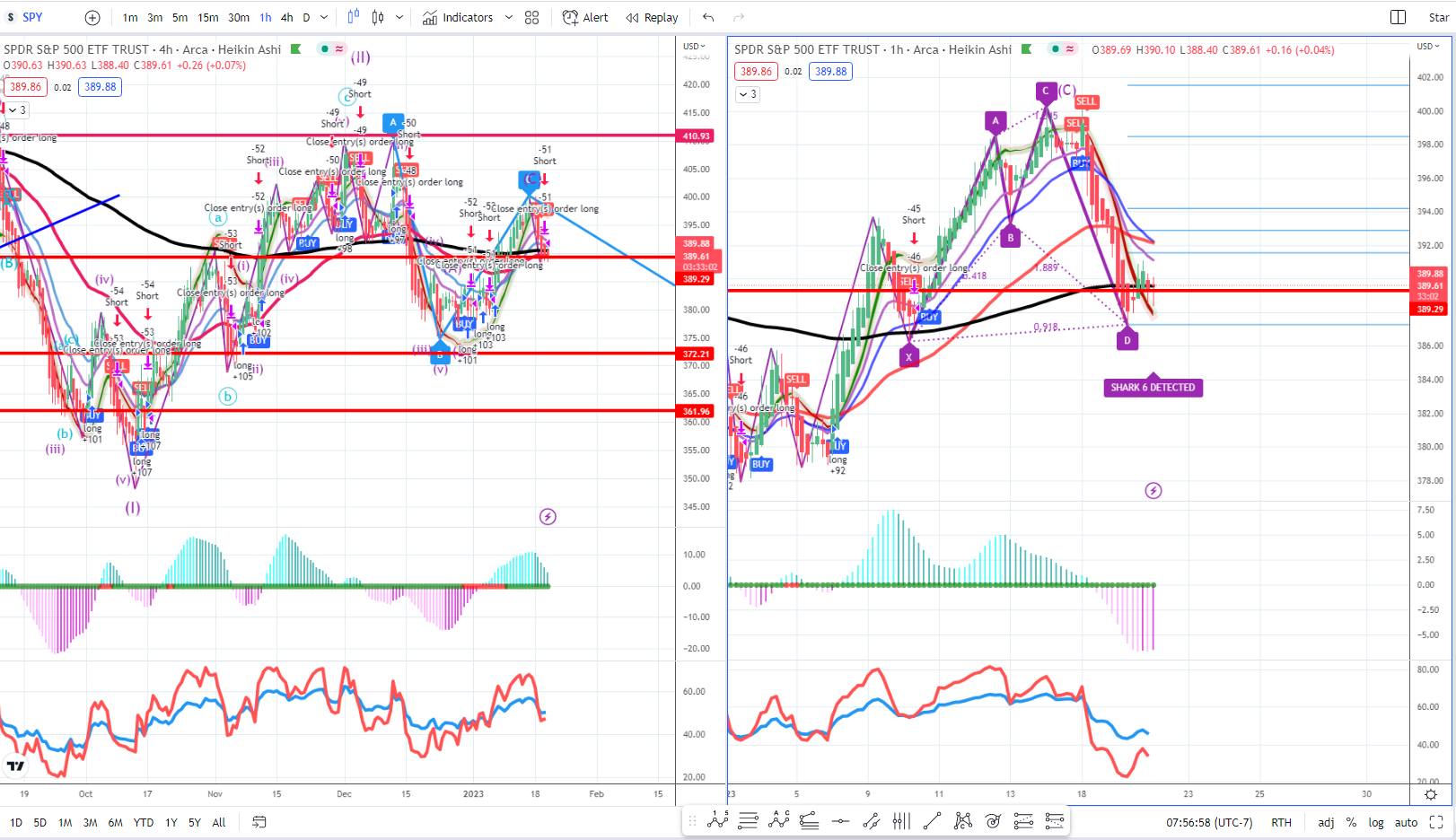This screenshot has width=1456, height=840.
Task: Select the horizontal lines drawing tool
Action: (x=748, y=820)
